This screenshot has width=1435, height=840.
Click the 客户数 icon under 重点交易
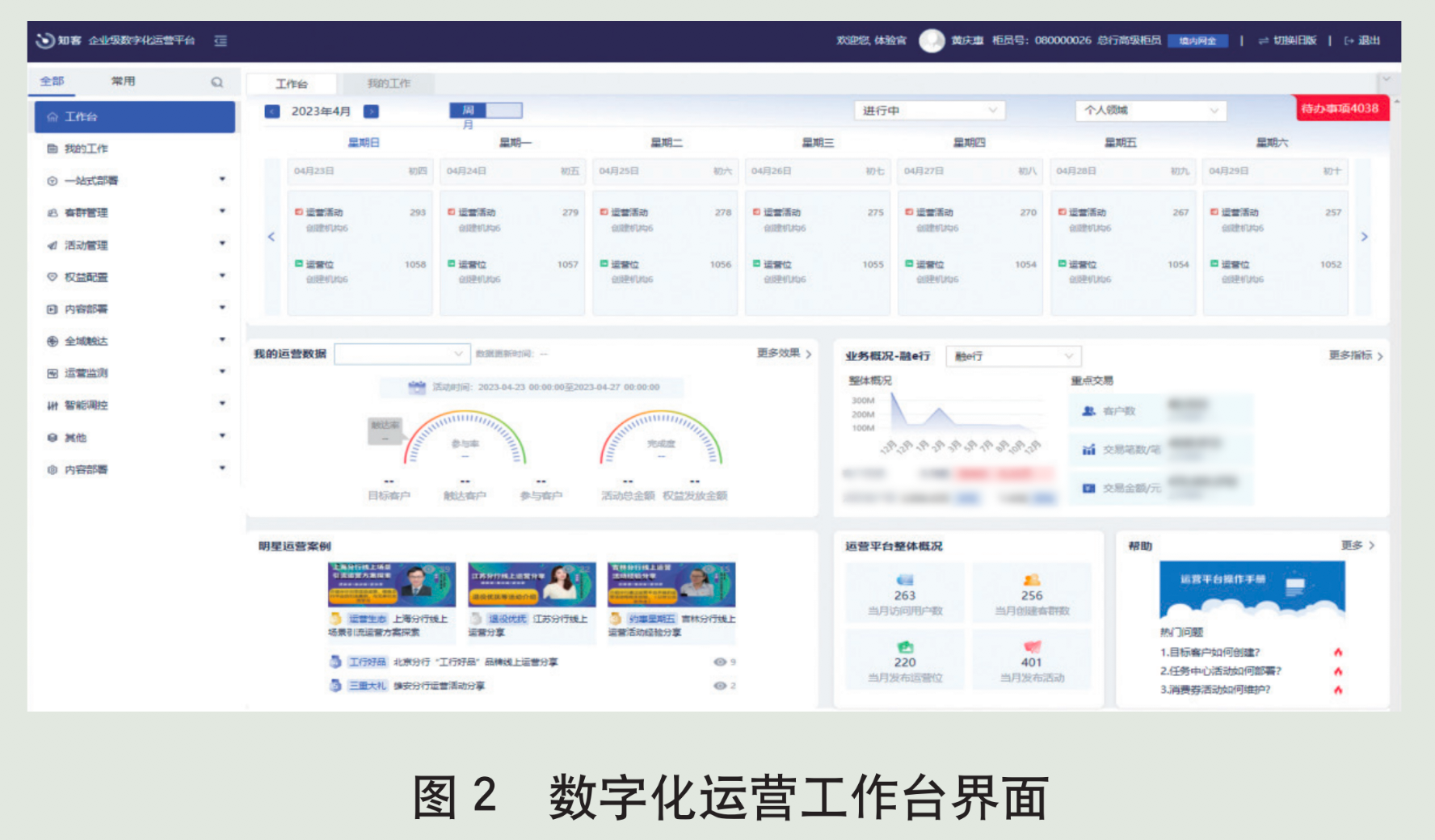tap(1088, 411)
